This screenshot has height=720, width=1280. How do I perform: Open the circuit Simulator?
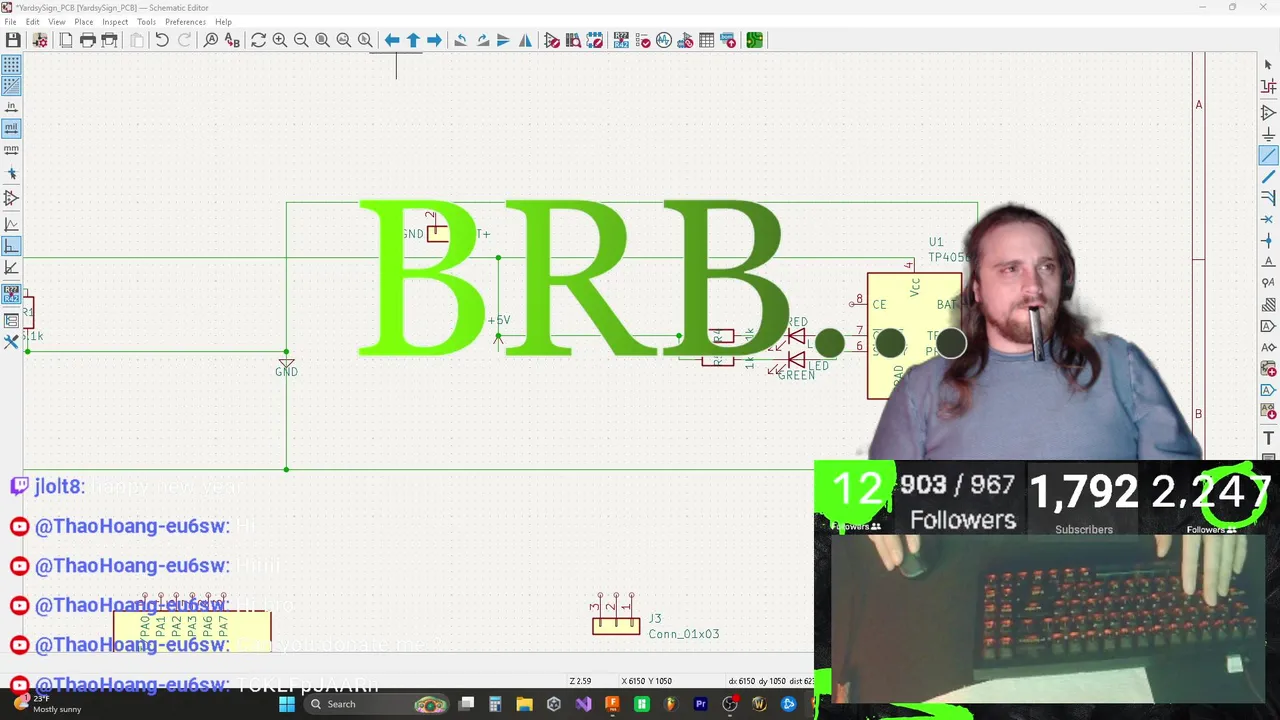tap(664, 40)
